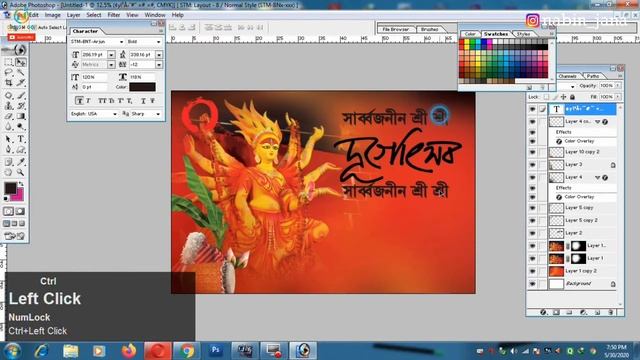Select the Clone Stamp tool
Viewport: 640px width, 360px height.
click(9, 106)
